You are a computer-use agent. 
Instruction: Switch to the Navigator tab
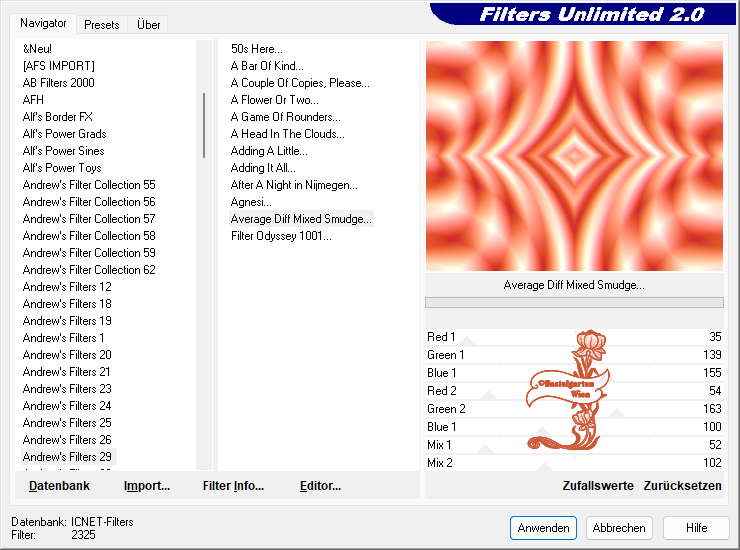tap(43, 23)
